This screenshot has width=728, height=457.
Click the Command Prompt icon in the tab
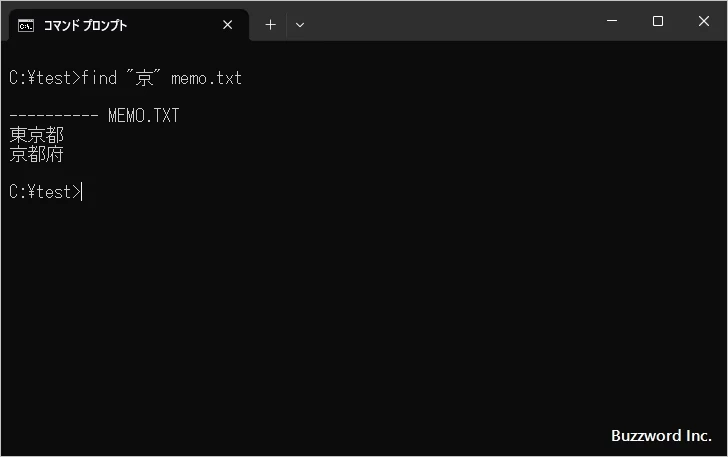pos(26,25)
